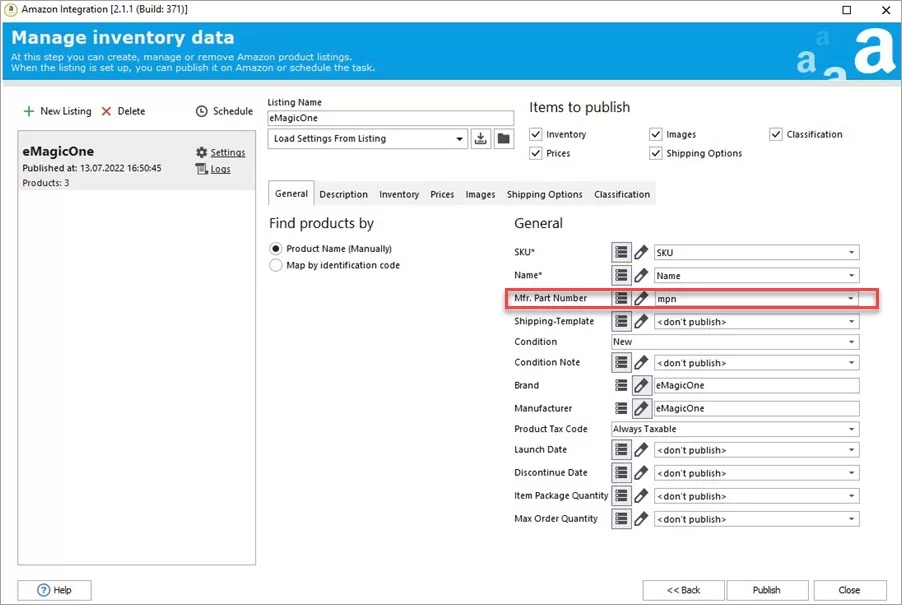Viewport: 902px width, 605px height.
Task: Open the attribute list icon for Brand
Action: point(621,385)
